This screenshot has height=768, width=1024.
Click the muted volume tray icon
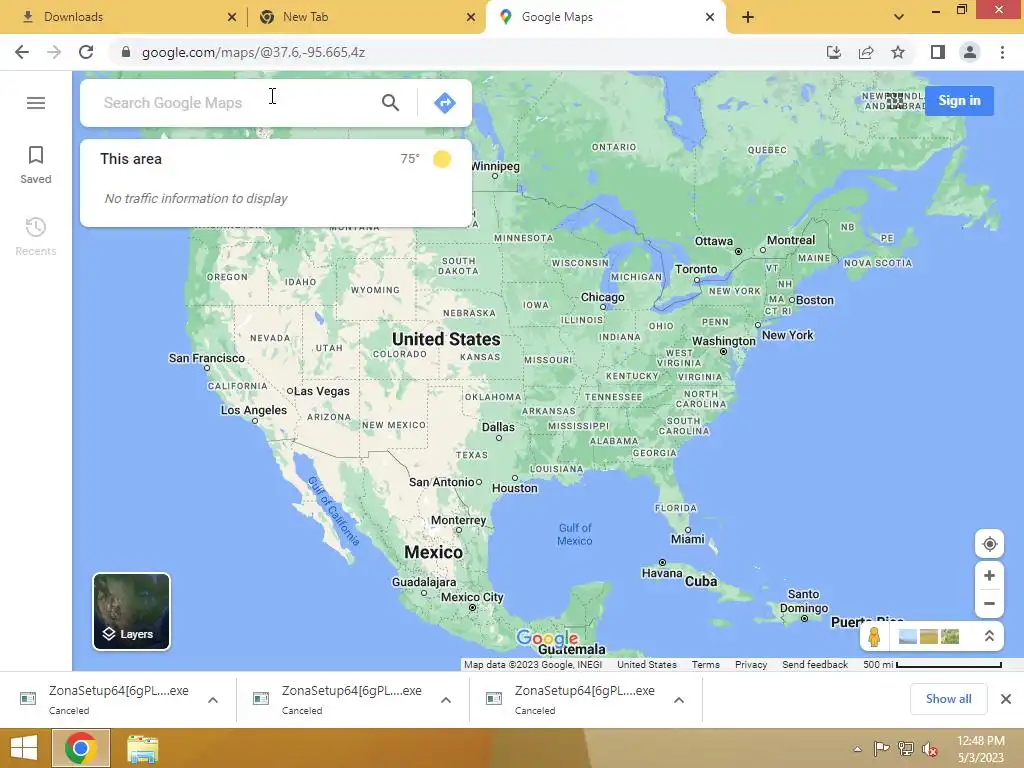930,749
